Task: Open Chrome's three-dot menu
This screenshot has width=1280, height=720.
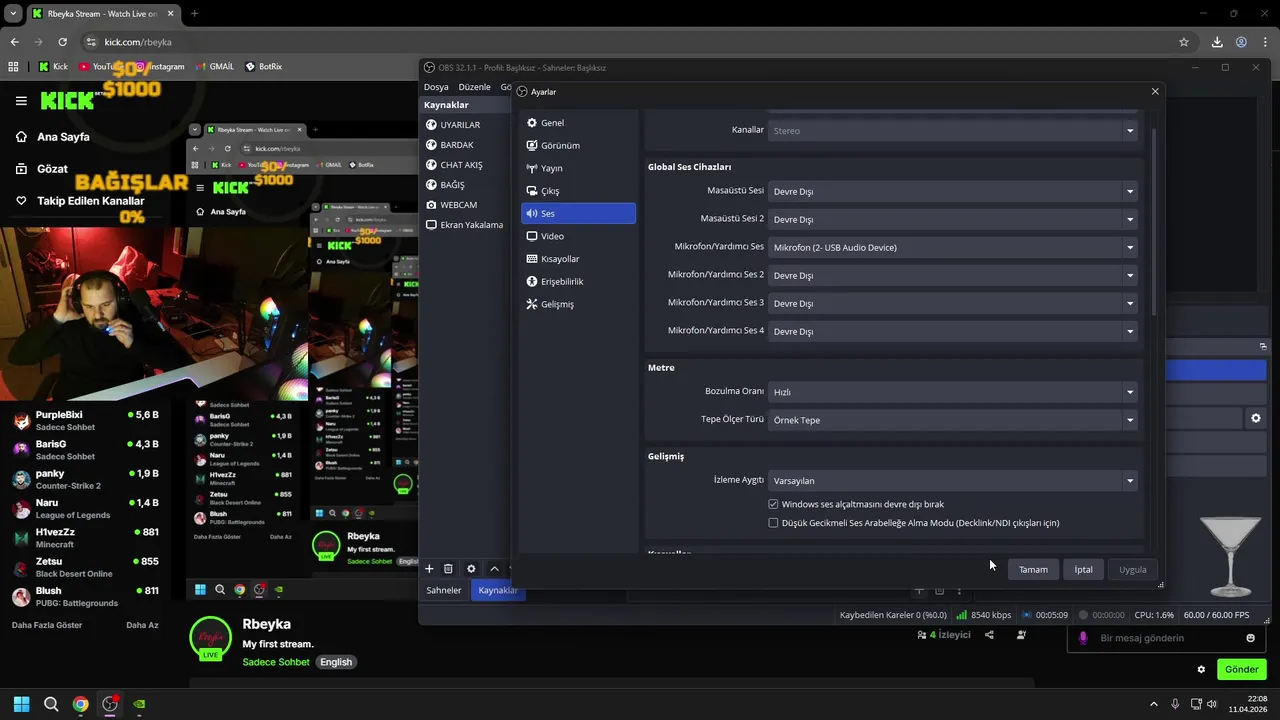Action: coord(1264,42)
